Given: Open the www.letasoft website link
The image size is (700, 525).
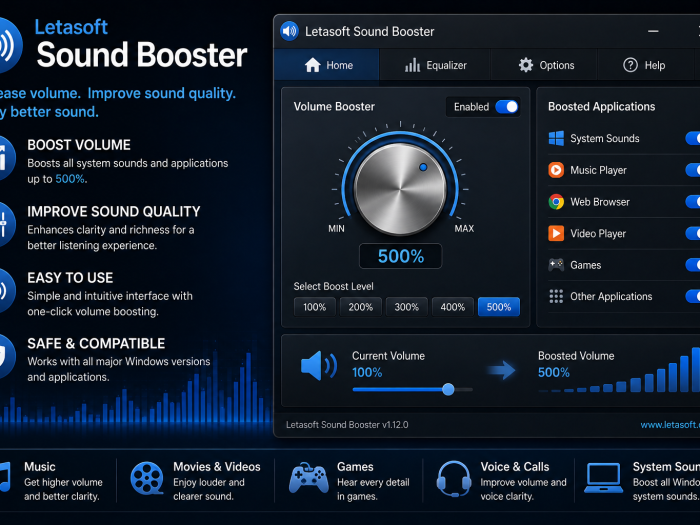Looking at the screenshot, I should pos(670,425).
